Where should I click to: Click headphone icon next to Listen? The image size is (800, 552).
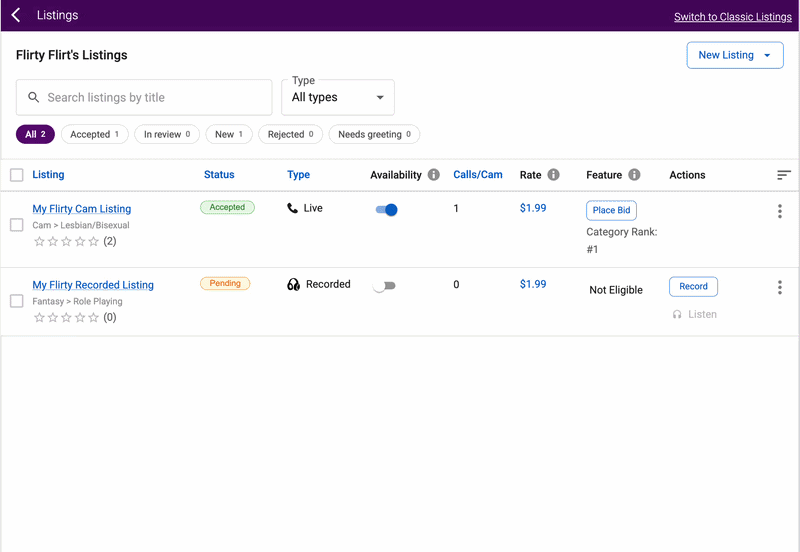(677, 314)
